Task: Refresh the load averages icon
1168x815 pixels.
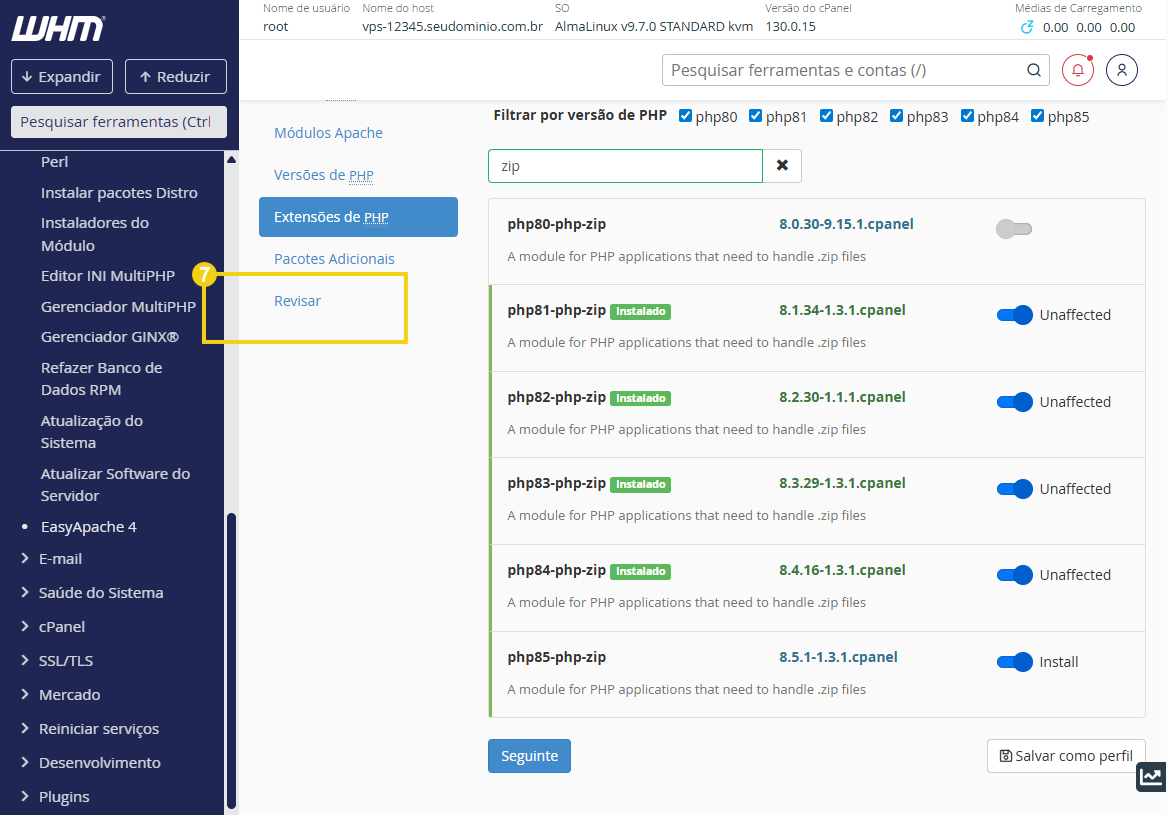Action: [x=1026, y=27]
